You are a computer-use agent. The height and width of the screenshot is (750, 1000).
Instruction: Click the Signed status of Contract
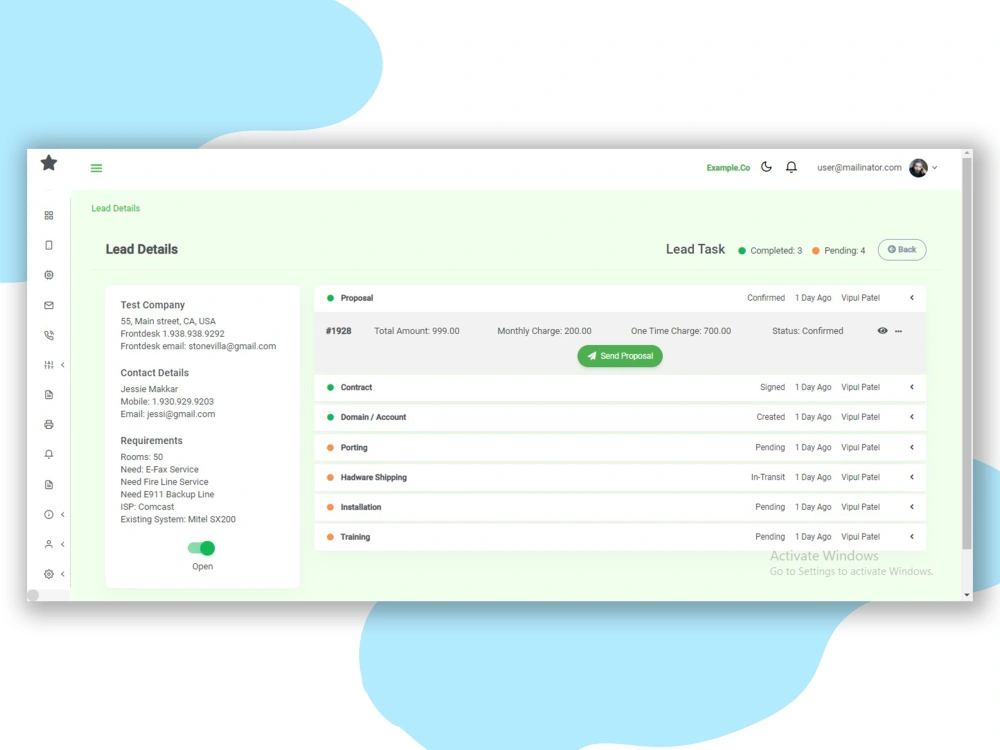772,387
